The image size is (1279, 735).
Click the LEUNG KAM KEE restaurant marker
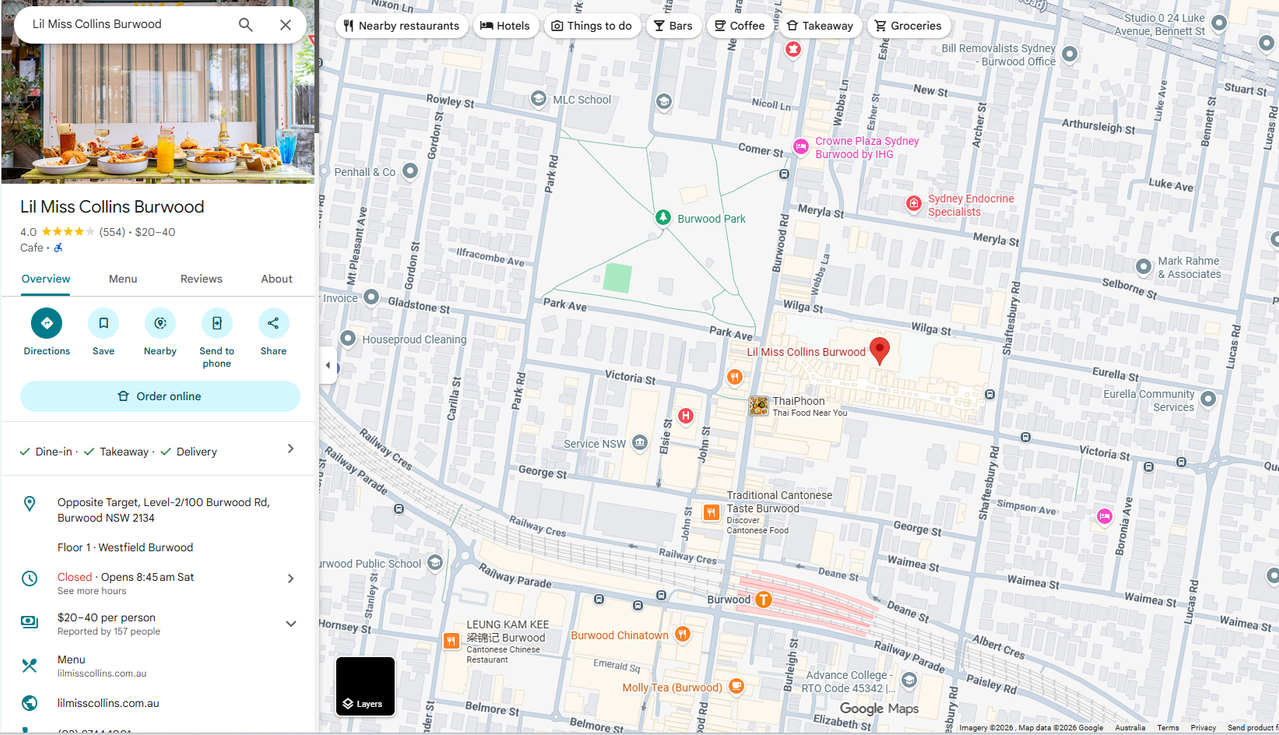pyautogui.click(x=451, y=640)
